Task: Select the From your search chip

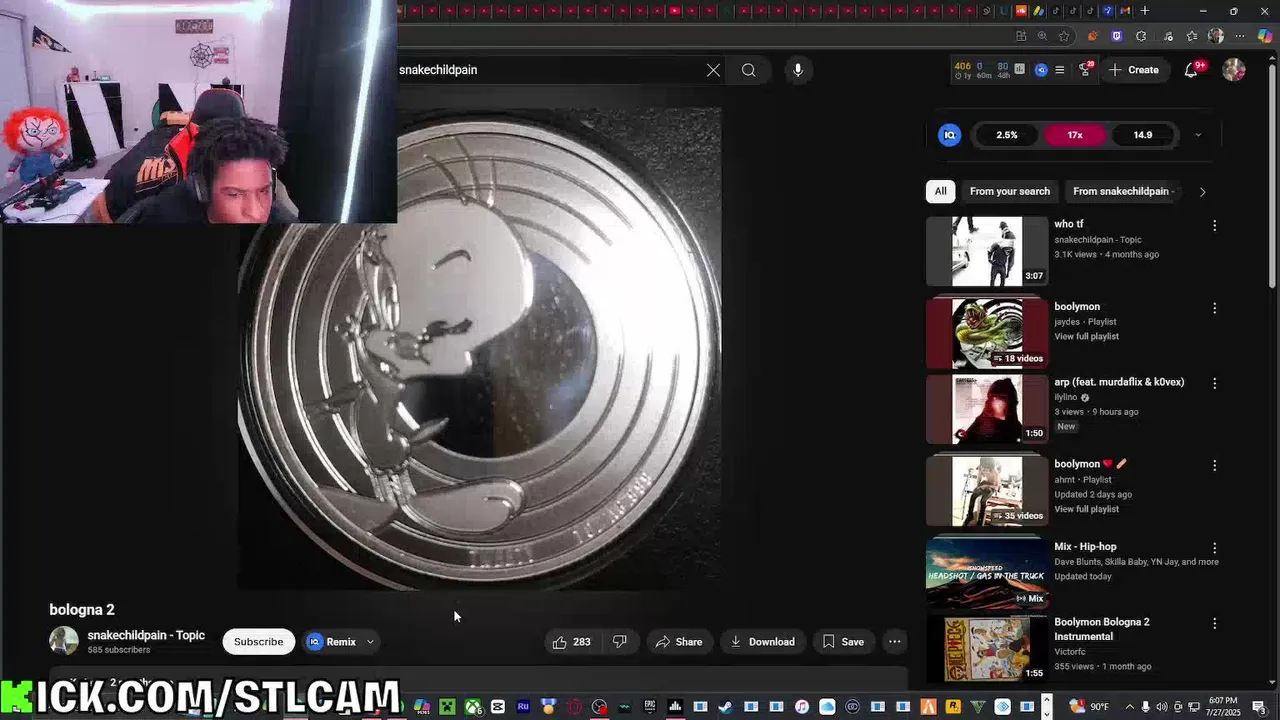Action: [1010, 191]
